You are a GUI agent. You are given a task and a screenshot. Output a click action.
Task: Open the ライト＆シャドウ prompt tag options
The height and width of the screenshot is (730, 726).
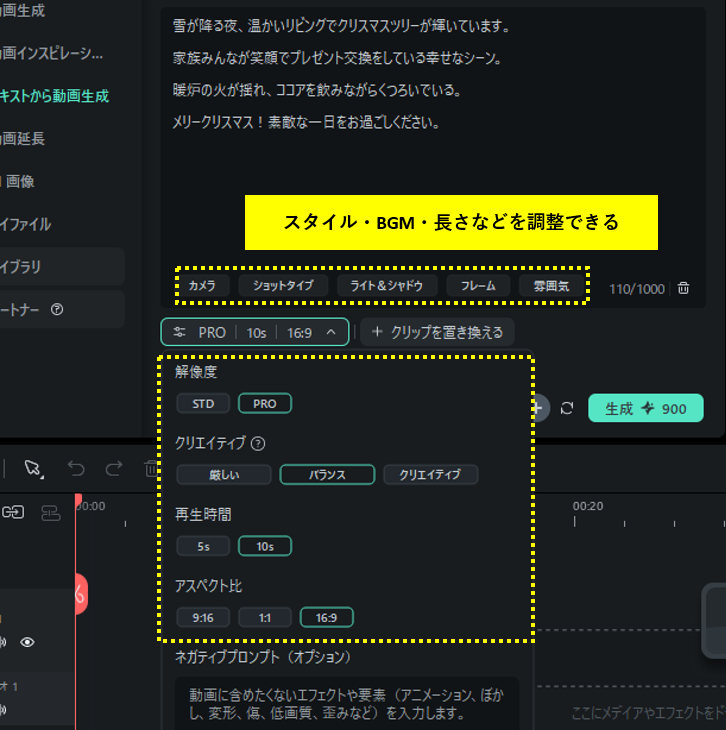pos(387,285)
